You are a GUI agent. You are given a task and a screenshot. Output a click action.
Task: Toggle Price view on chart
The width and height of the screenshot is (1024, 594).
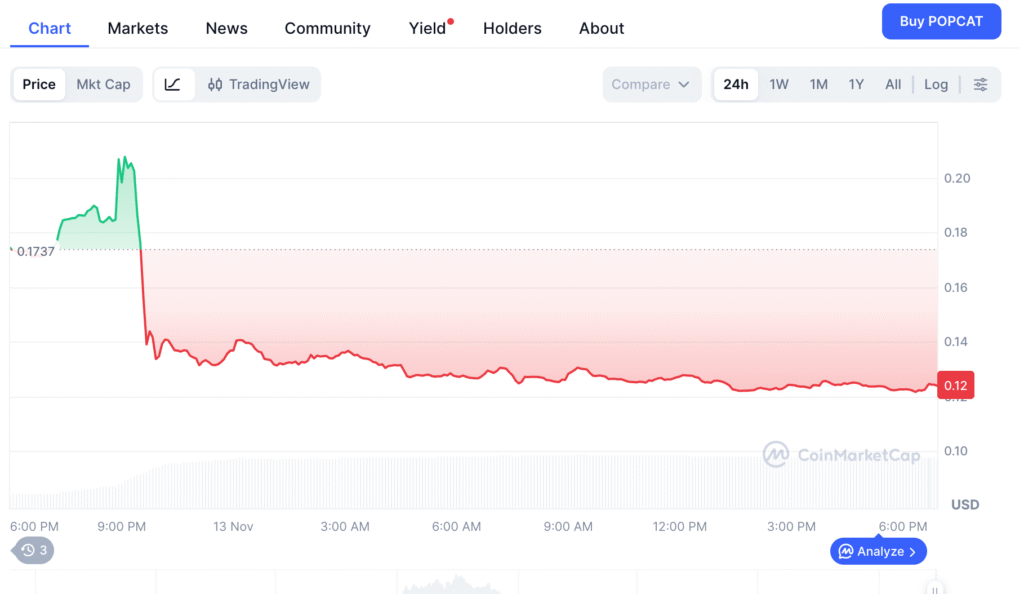click(39, 85)
